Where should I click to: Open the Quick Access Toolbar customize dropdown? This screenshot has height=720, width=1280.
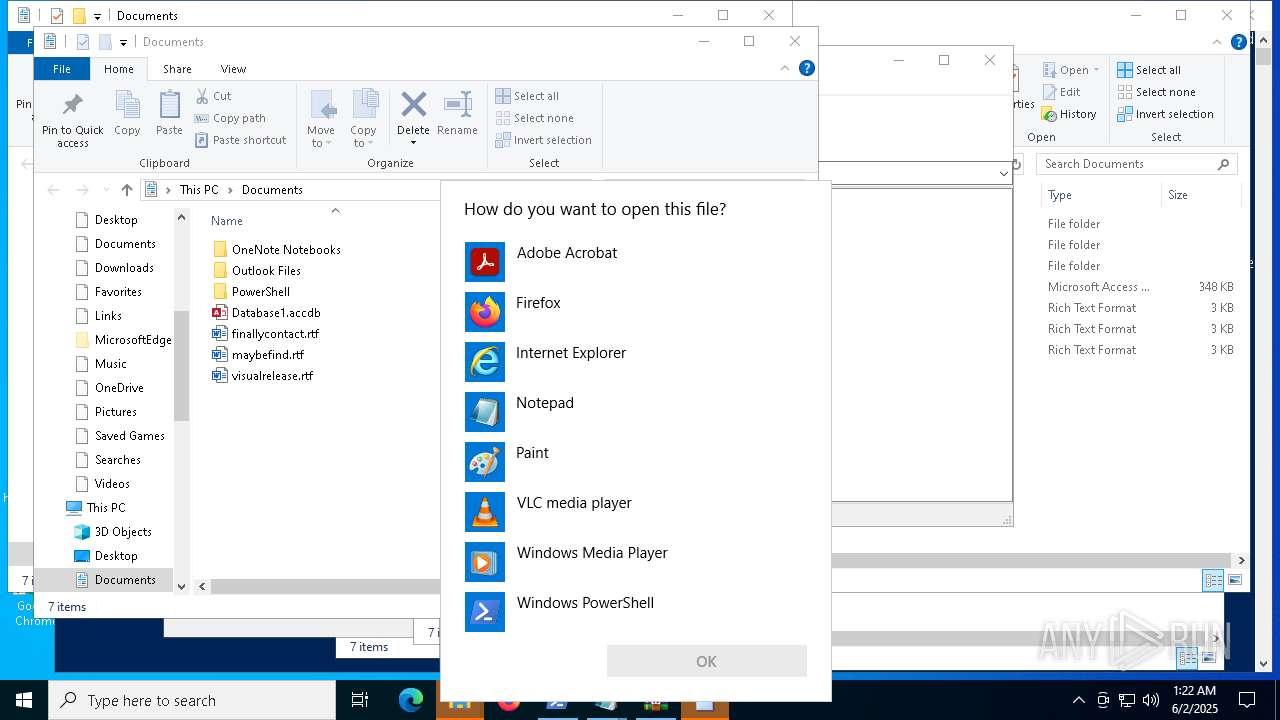[123, 42]
